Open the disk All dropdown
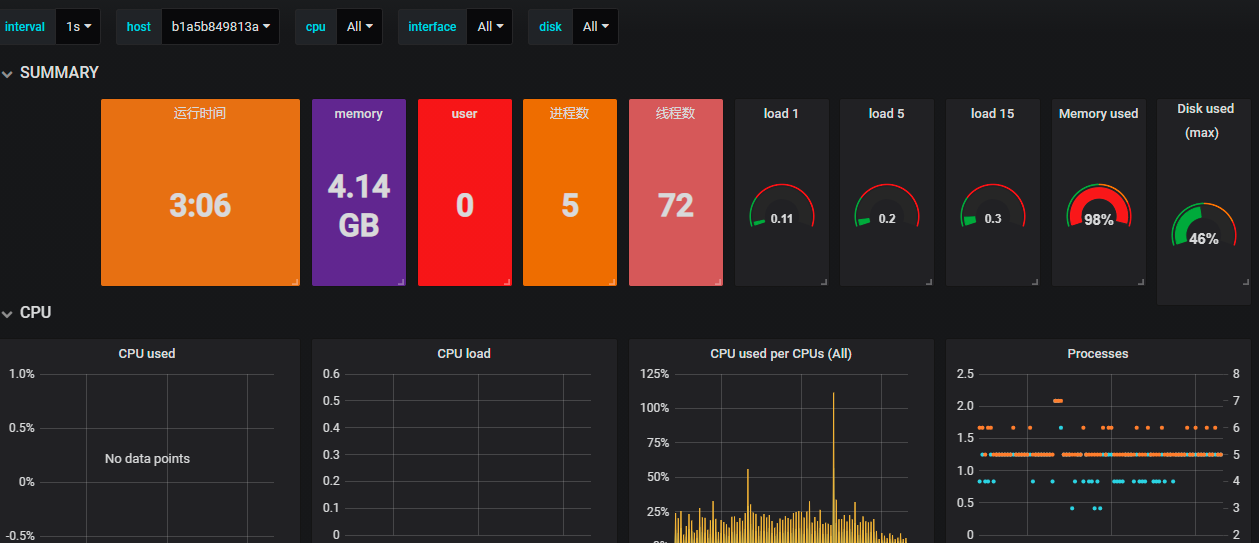The width and height of the screenshot is (1259, 543). 595,27
